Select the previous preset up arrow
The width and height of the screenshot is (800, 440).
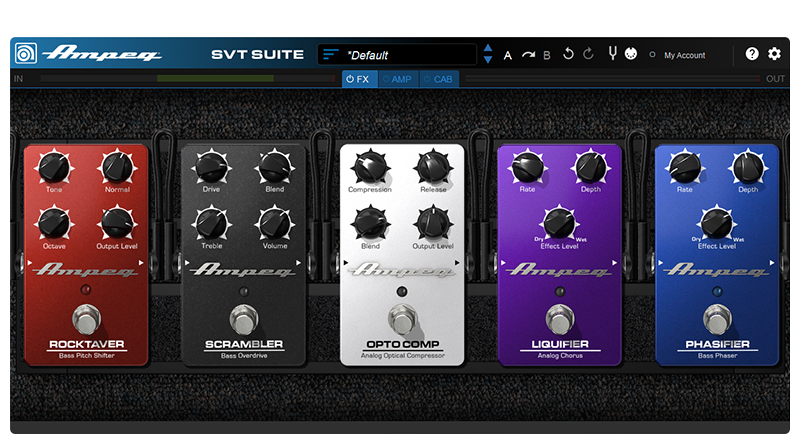488,48
